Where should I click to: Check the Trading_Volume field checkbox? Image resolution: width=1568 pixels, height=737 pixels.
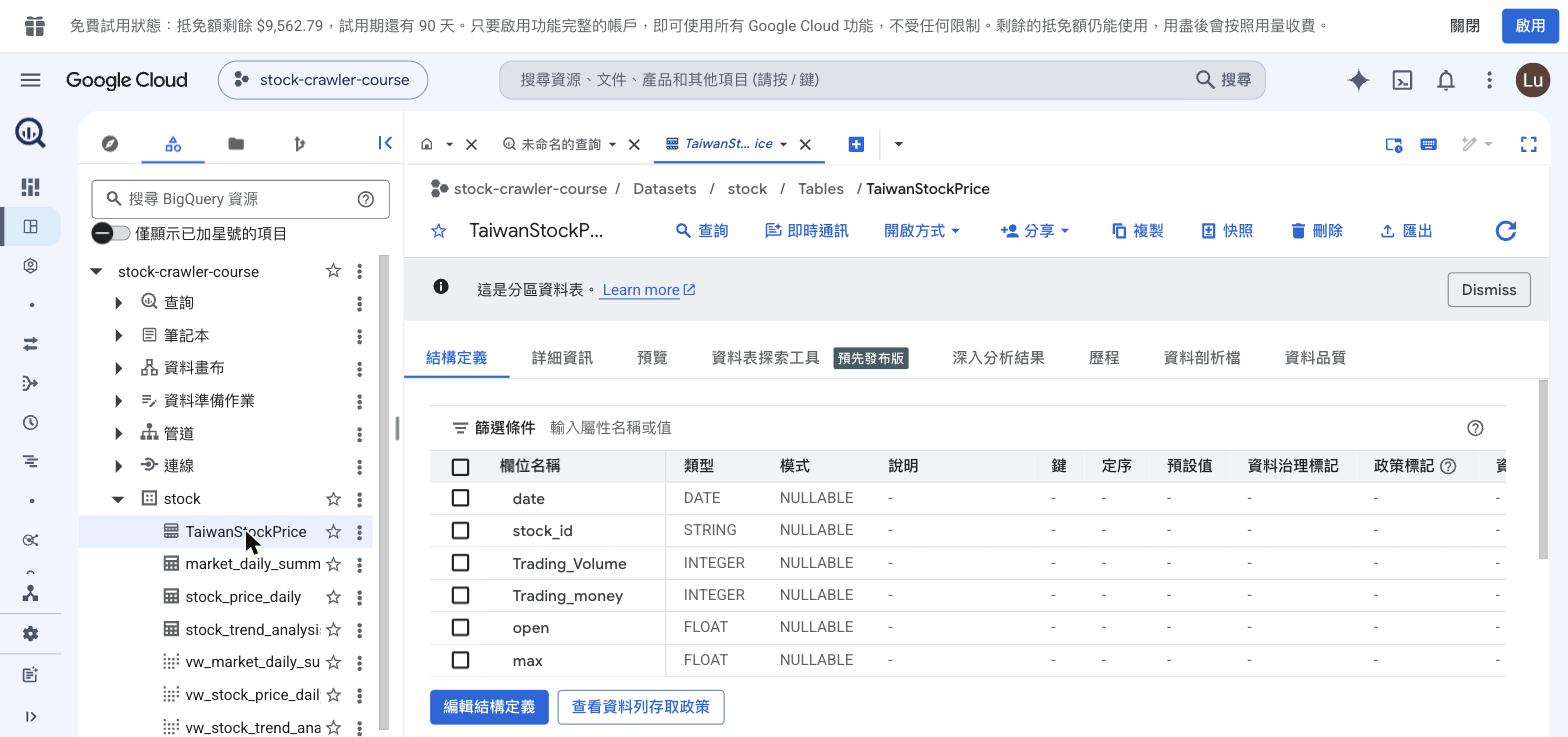pyautogui.click(x=460, y=563)
